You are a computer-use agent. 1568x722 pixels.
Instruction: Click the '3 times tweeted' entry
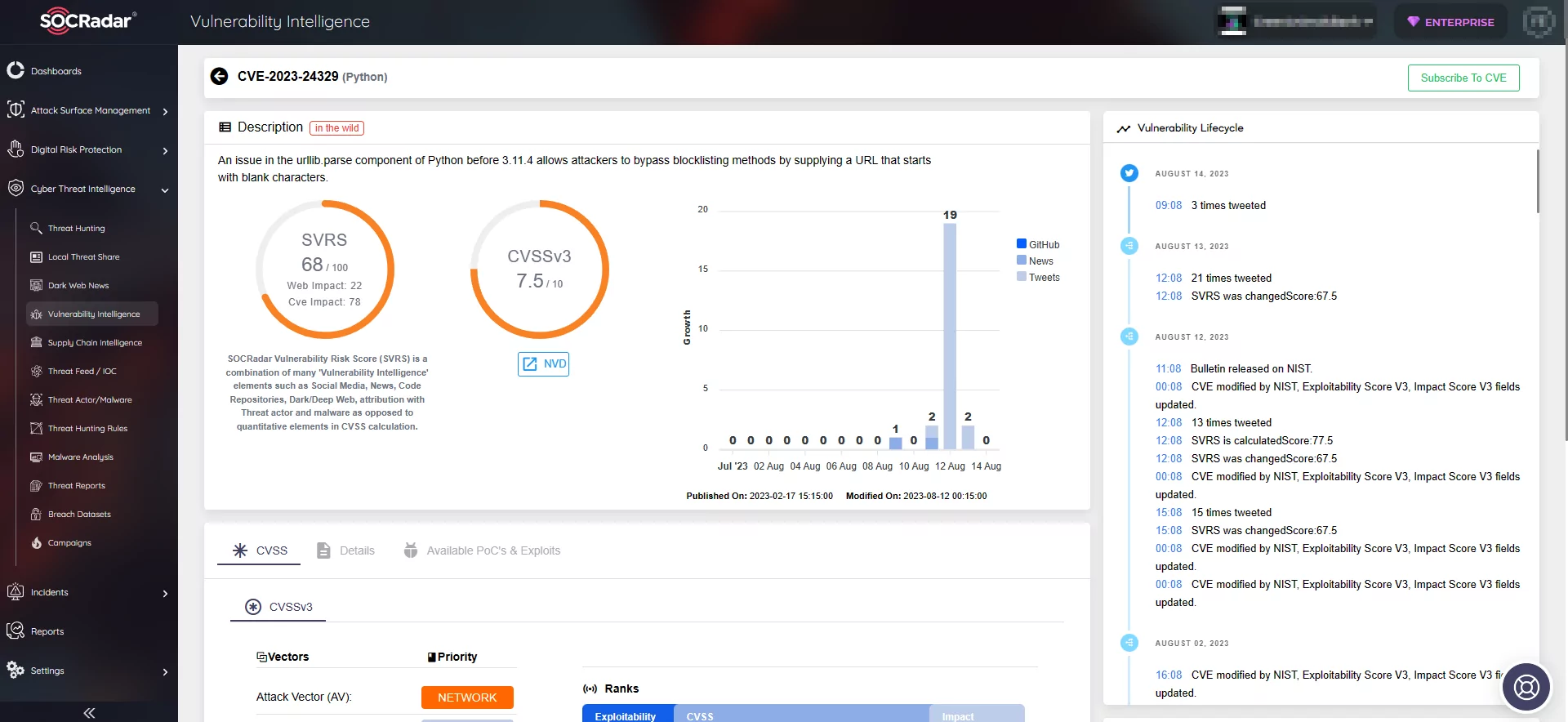[1228, 205]
